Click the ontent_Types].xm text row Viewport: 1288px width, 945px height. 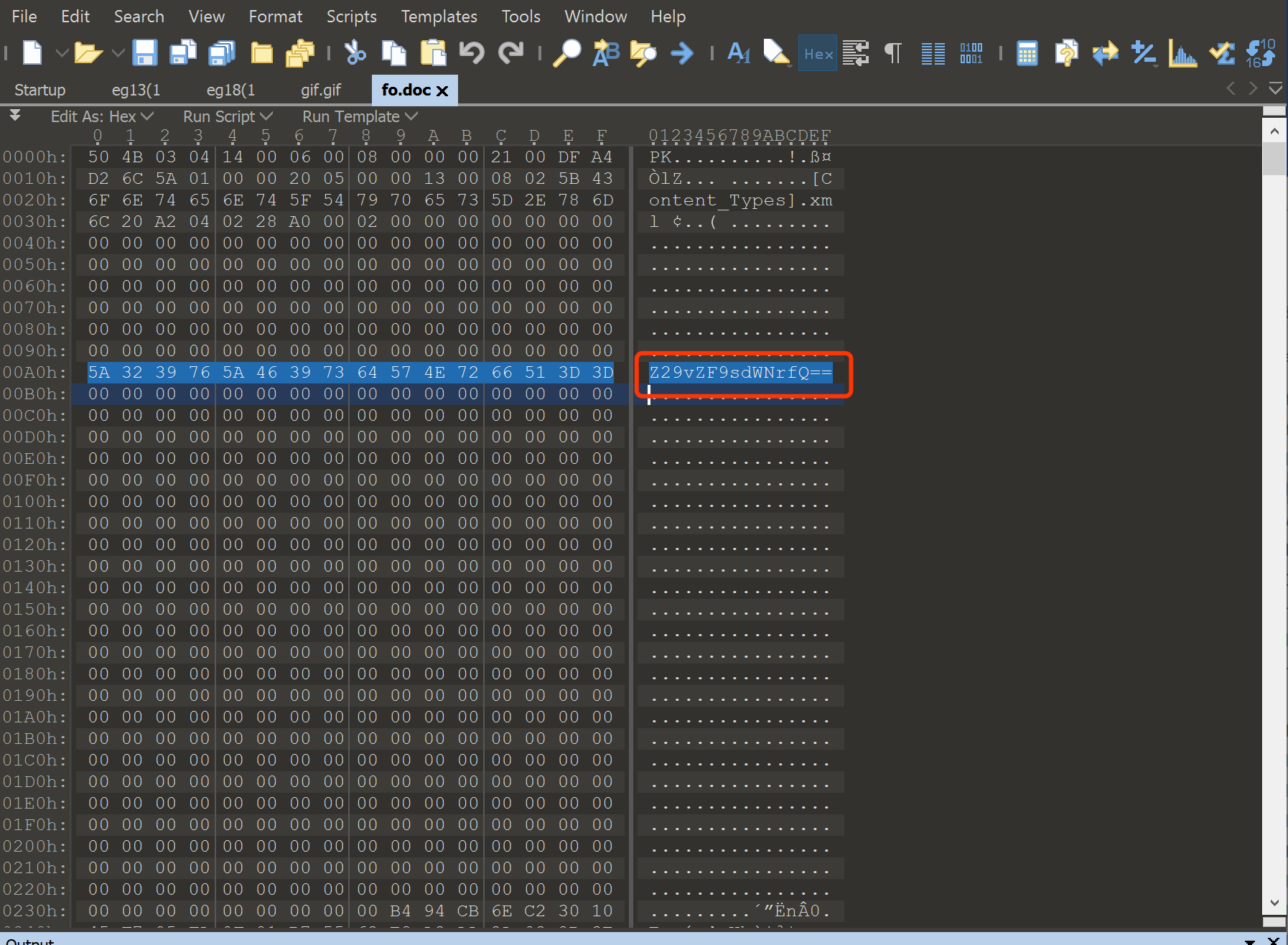click(x=740, y=200)
